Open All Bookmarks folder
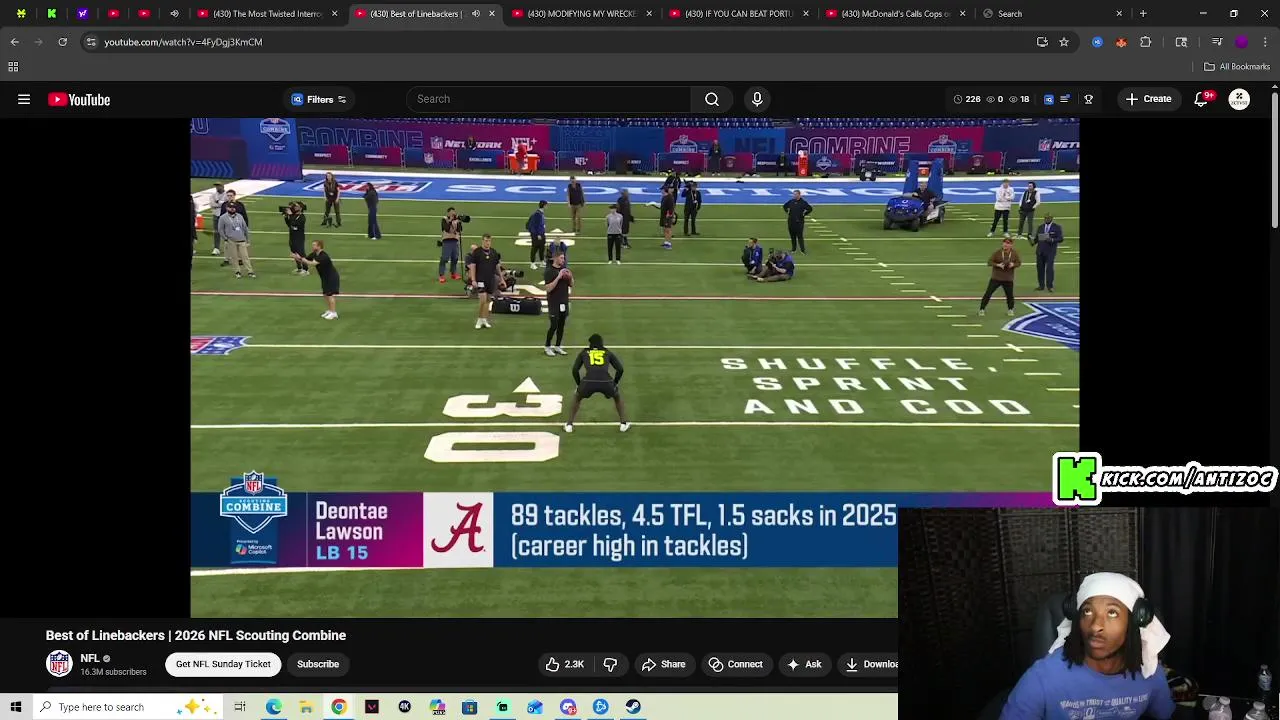This screenshot has width=1280, height=720. pyautogui.click(x=1237, y=67)
